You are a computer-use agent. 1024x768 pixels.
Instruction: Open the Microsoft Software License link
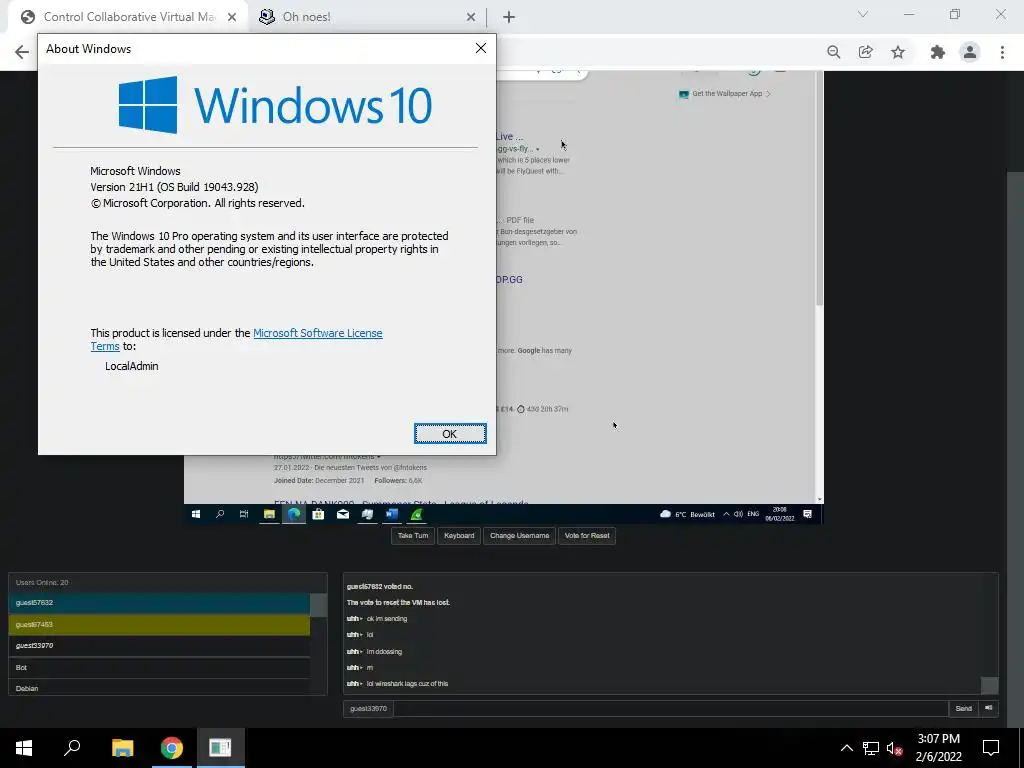(x=317, y=333)
